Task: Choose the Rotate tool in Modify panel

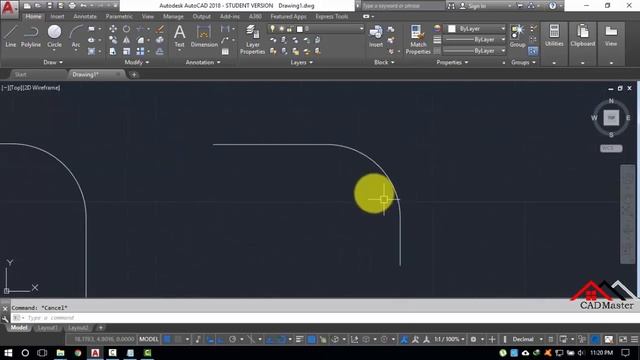Action: click(127, 29)
